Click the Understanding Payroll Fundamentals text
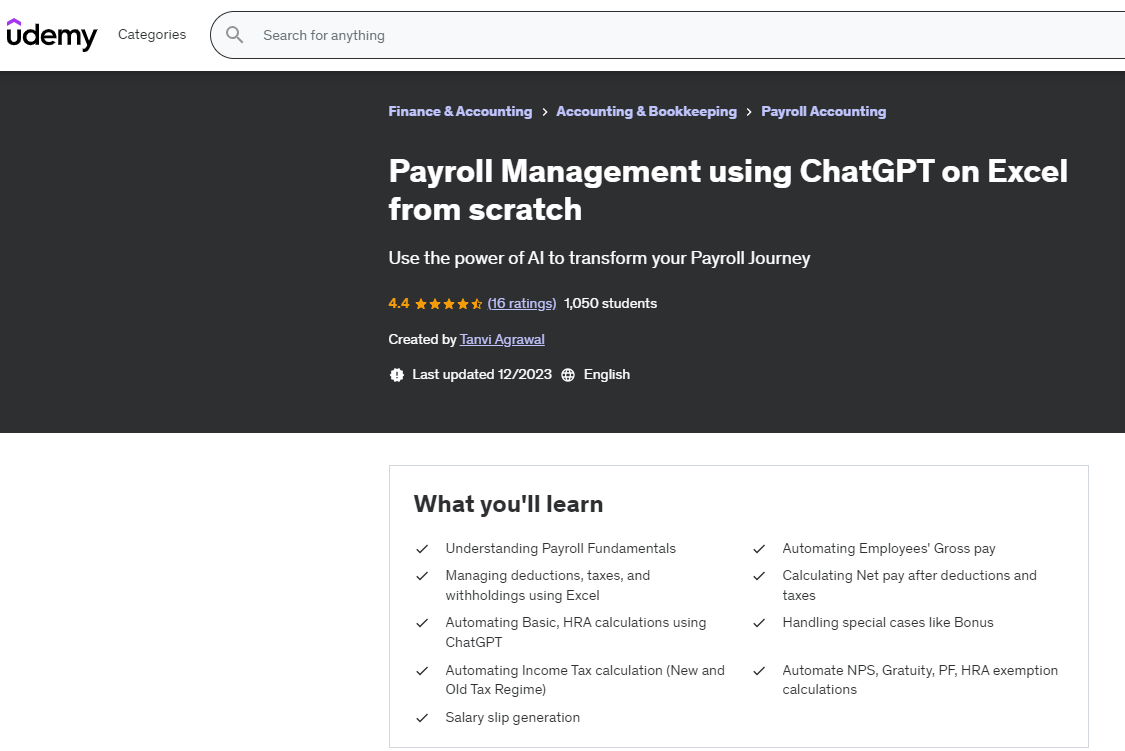The height and width of the screenshot is (751, 1125). [x=560, y=549]
